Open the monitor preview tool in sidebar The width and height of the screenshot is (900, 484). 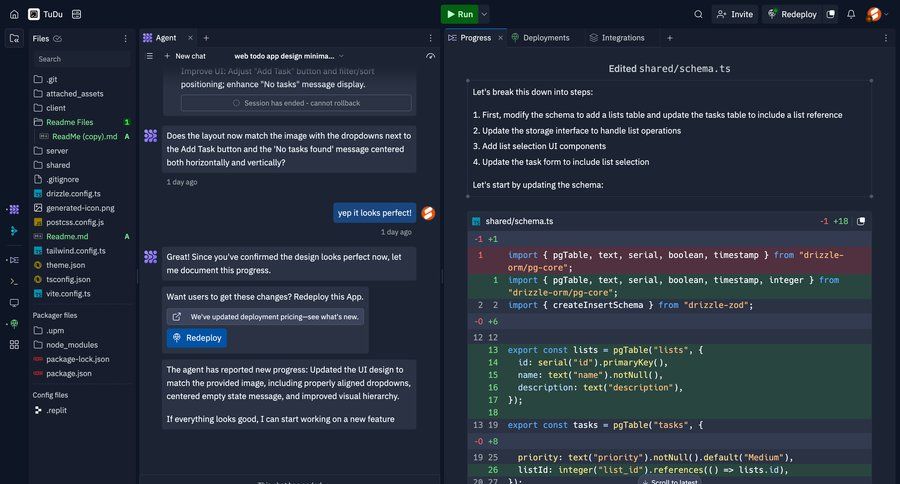[14, 303]
